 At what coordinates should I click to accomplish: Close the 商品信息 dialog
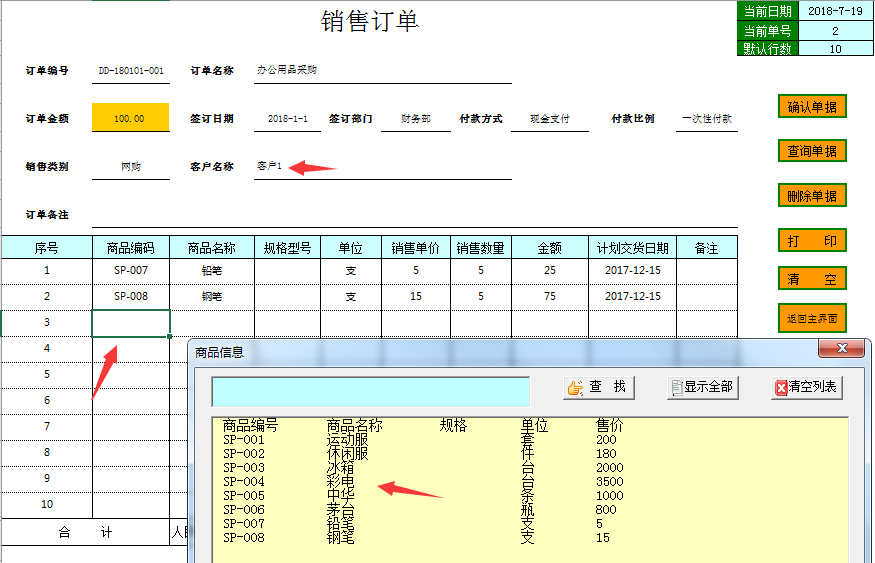[843, 348]
